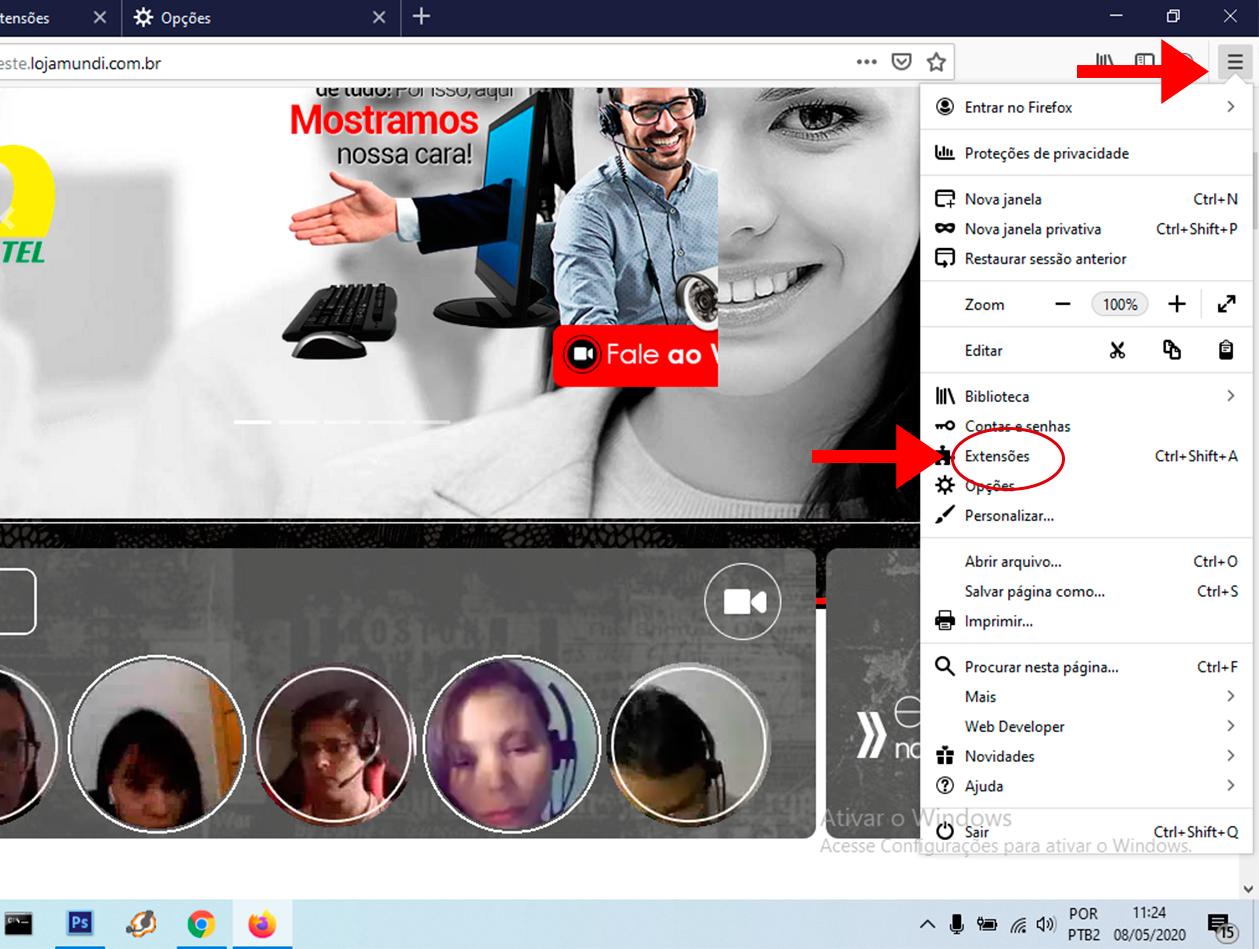Screen dimensions: 1259x949
Task: Click the Paste clipboard icon
Action: tap(1226, 351)
